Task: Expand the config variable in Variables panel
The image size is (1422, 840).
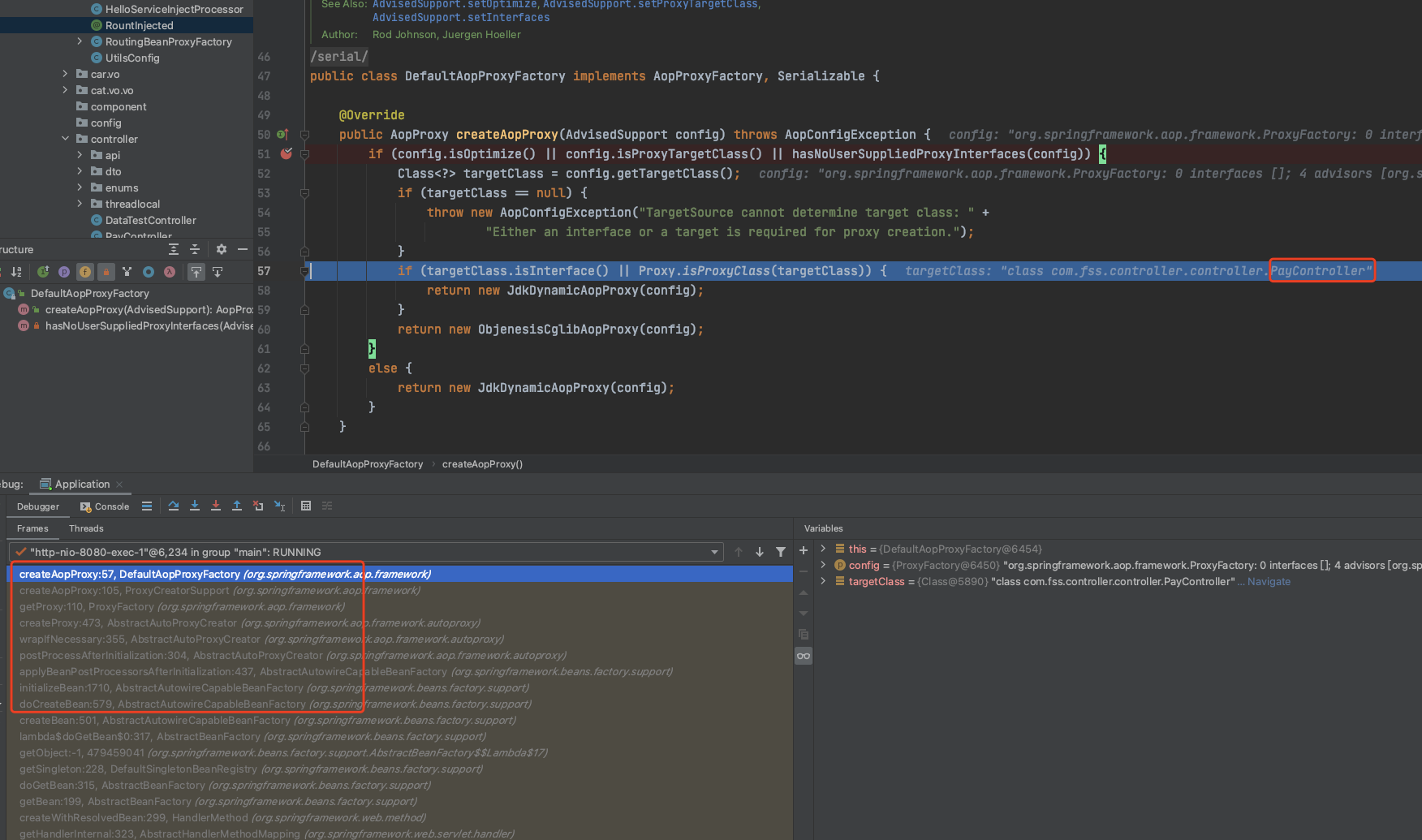Action: point(822,565)
